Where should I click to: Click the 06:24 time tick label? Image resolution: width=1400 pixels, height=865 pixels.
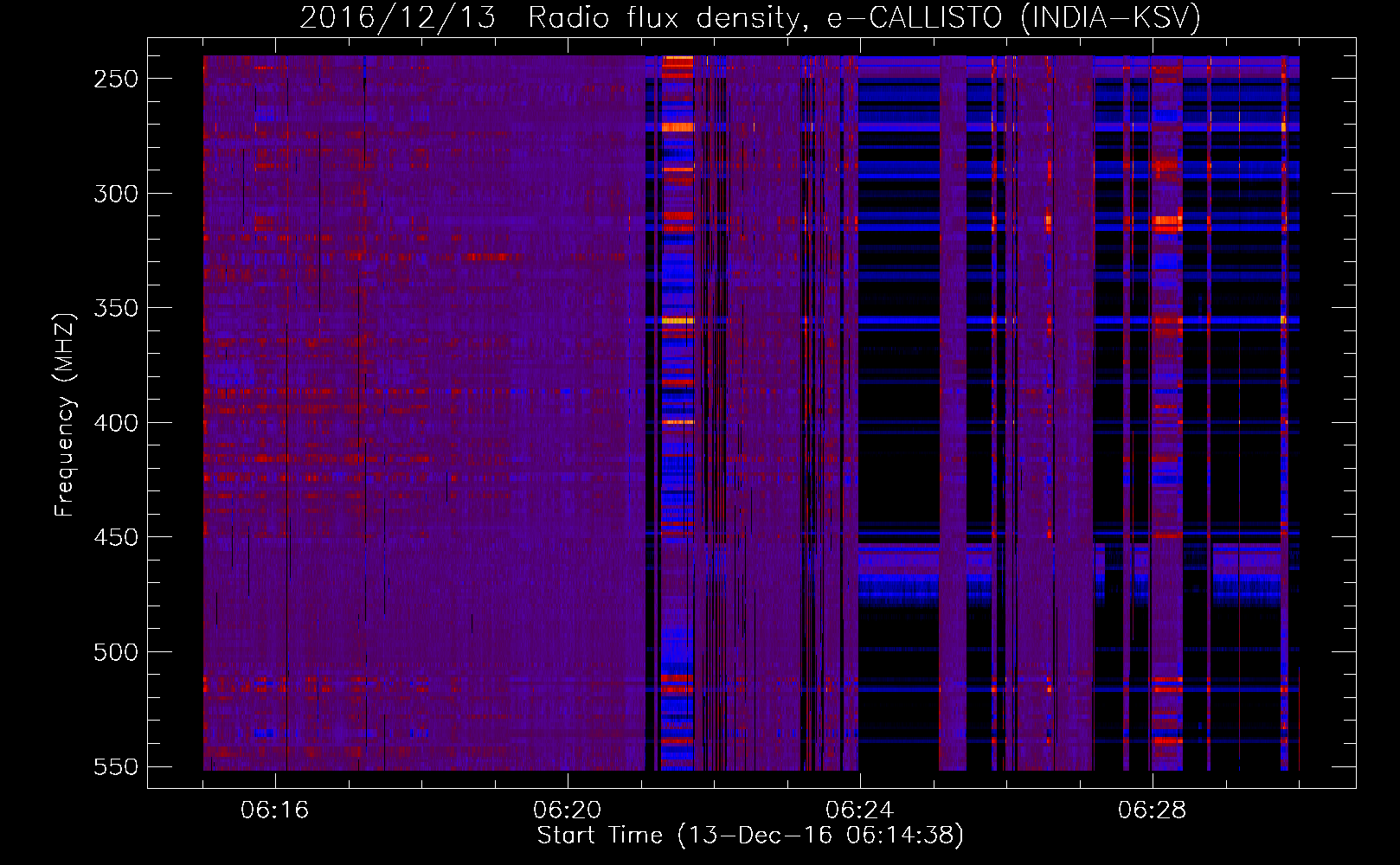coord(860,811)
